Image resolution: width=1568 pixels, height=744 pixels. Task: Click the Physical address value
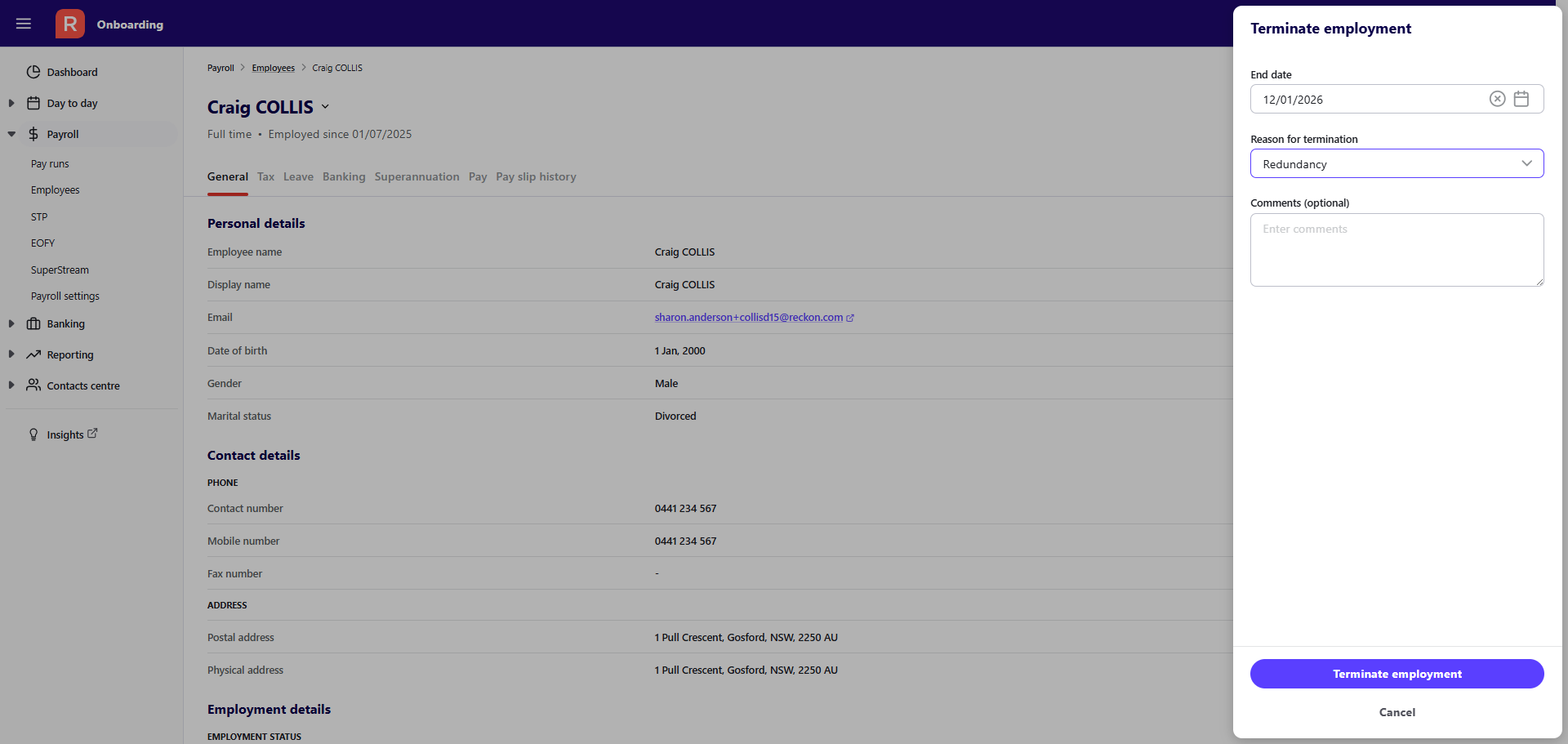746,670
